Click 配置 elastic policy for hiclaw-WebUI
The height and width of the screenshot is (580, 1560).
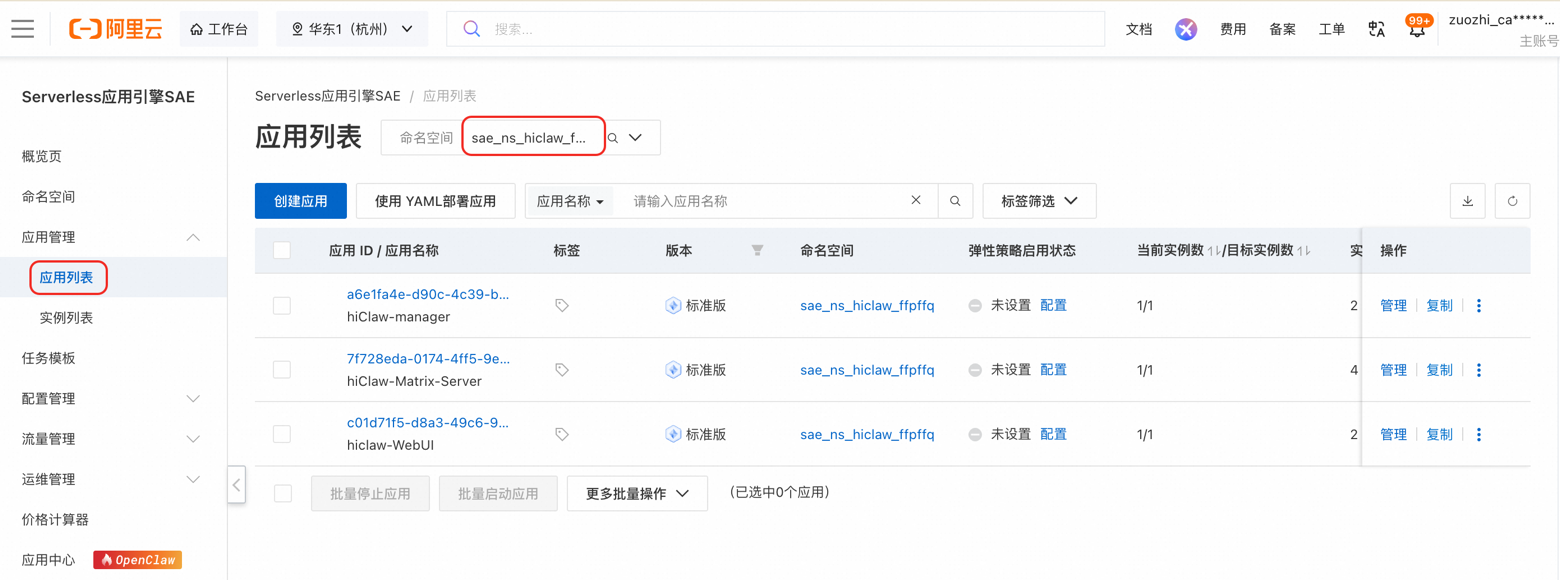(x=1053, y=434)
